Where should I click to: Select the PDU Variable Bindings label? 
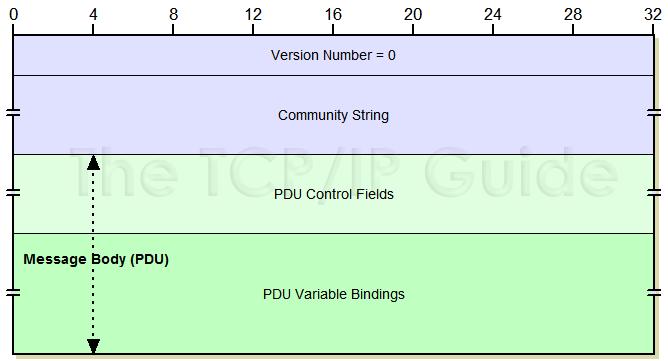(334, 294)
